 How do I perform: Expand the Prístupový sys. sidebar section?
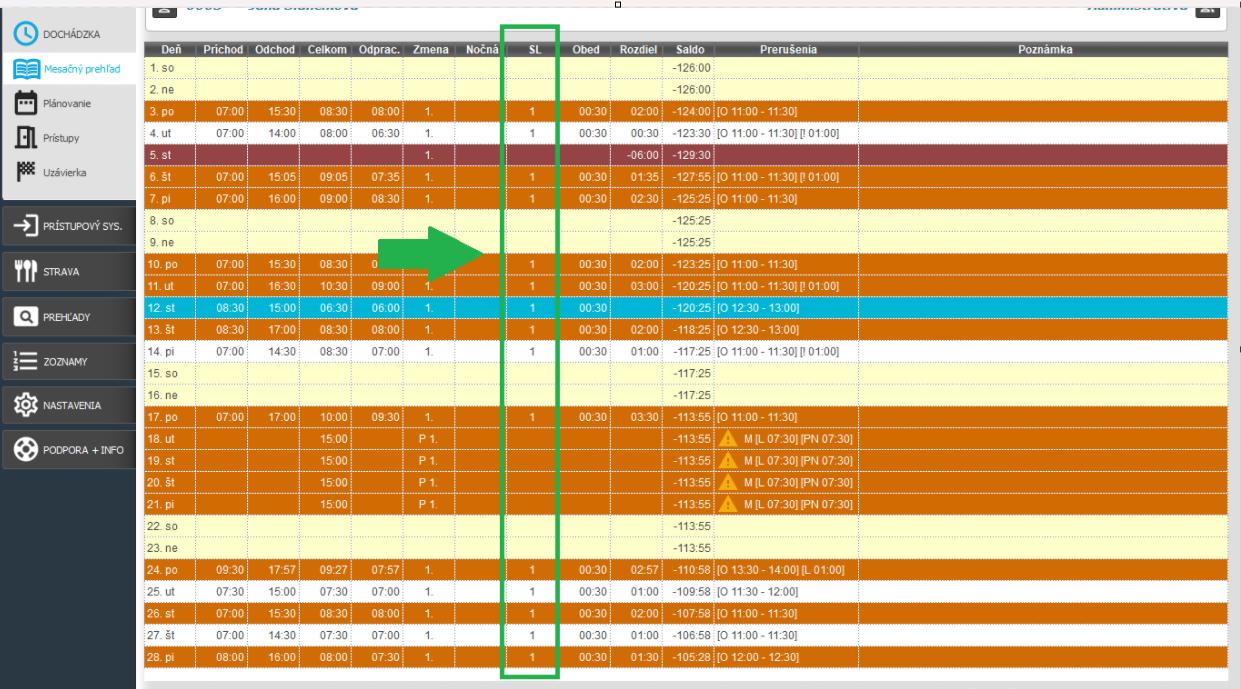coord(67,226)
